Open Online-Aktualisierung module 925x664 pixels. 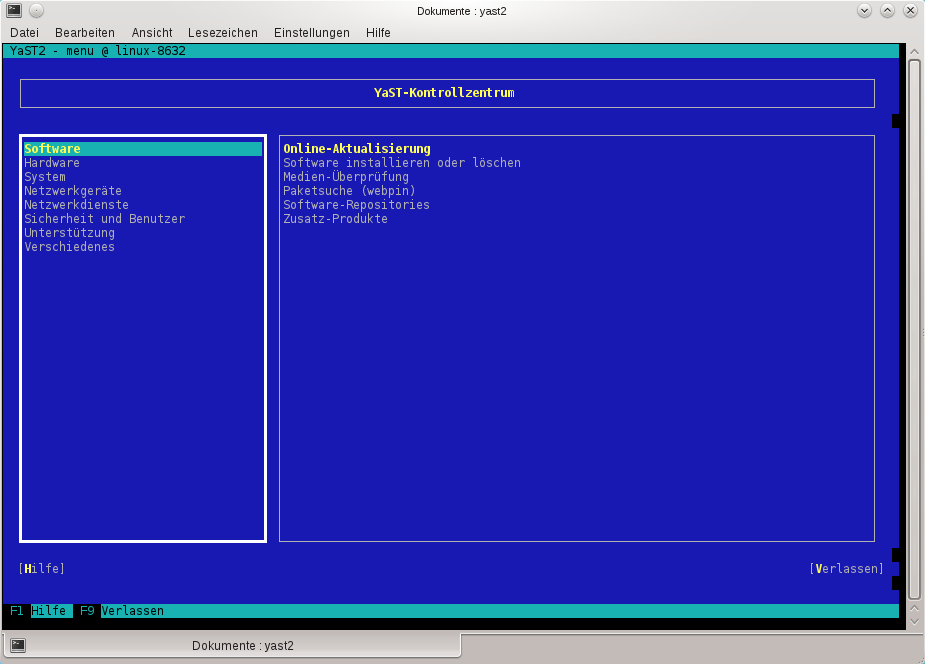[357, 149]
